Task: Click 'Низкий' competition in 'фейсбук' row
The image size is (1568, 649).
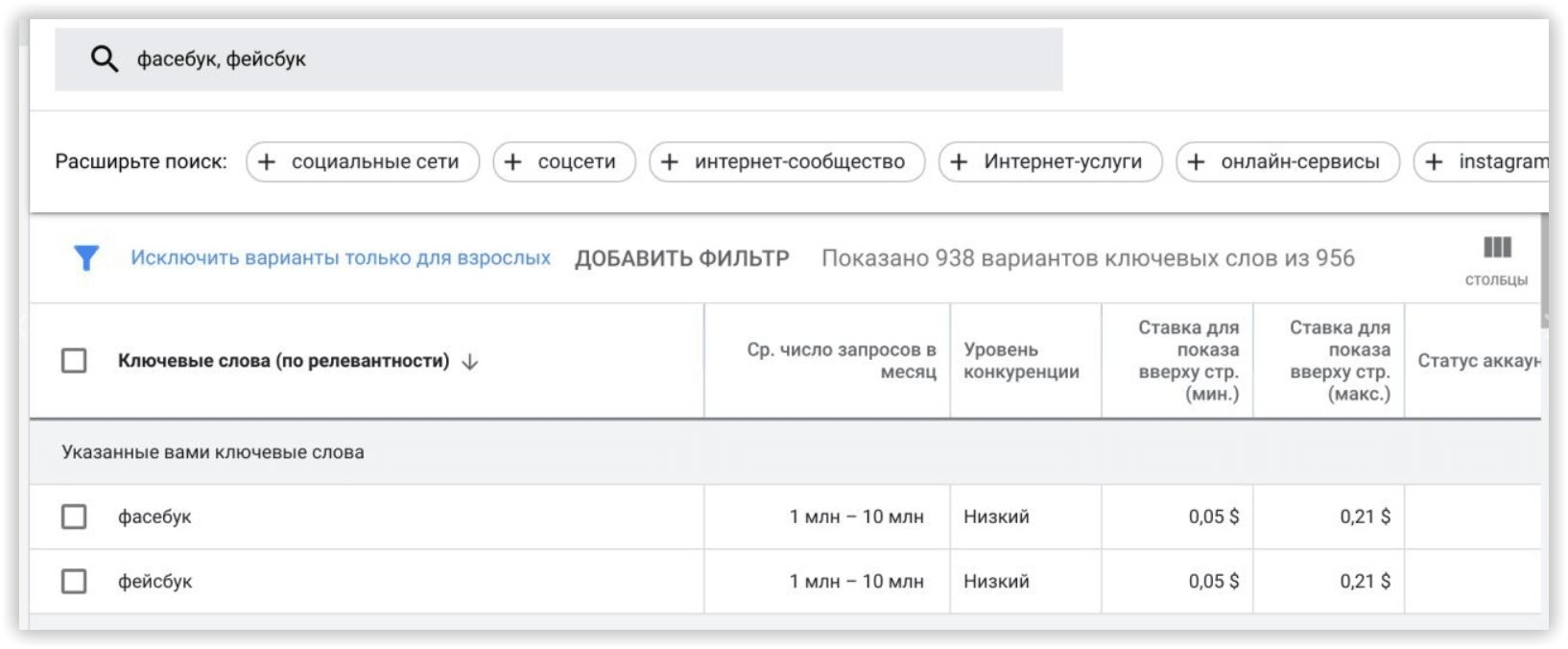Action: click(x=996, y=581)
